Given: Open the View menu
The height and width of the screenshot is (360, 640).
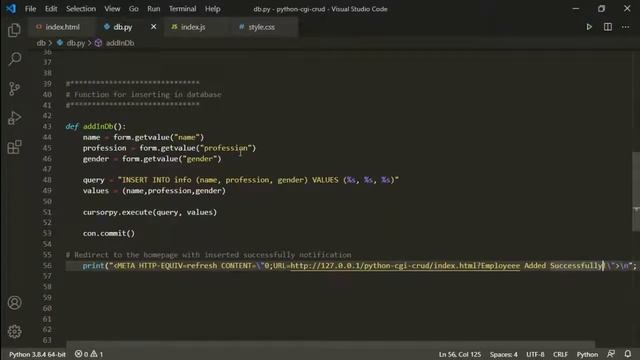Looking at the screenshot, I should pos(112,9).
